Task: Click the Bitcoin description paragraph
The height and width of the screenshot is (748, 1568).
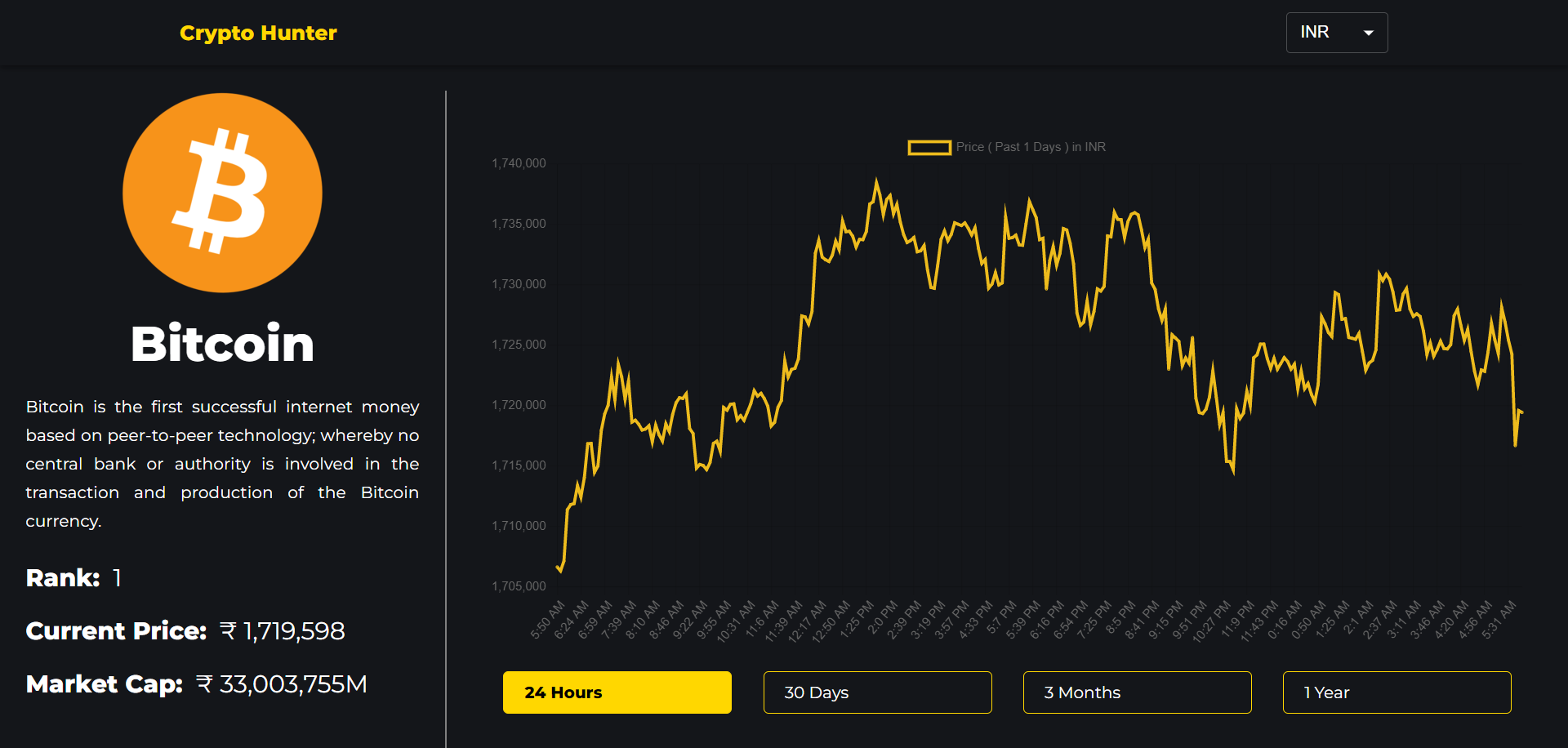Action: click(222, 463)
